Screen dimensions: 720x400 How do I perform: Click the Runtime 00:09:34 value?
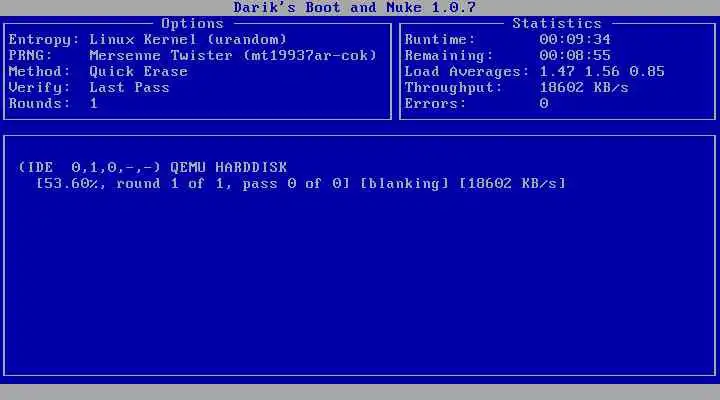pos(575,39)
